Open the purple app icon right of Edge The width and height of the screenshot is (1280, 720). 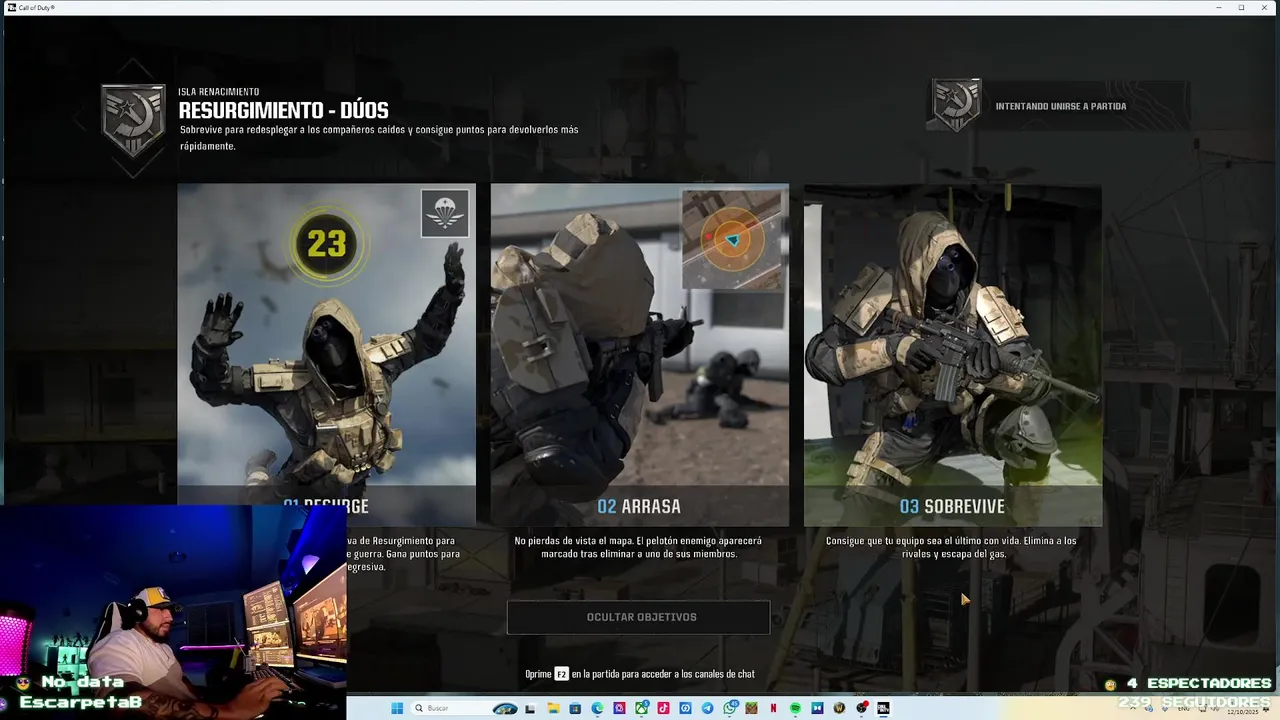pyautogui.click(x=619, y=708)
